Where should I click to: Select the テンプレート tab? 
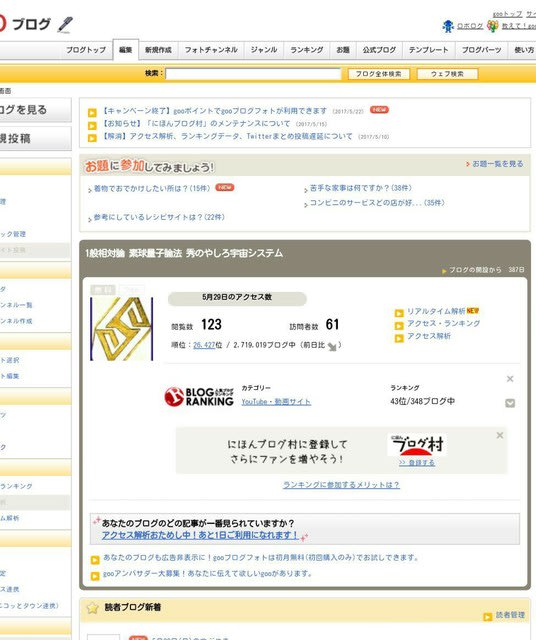pyautogui.click(x=428, y=50)
